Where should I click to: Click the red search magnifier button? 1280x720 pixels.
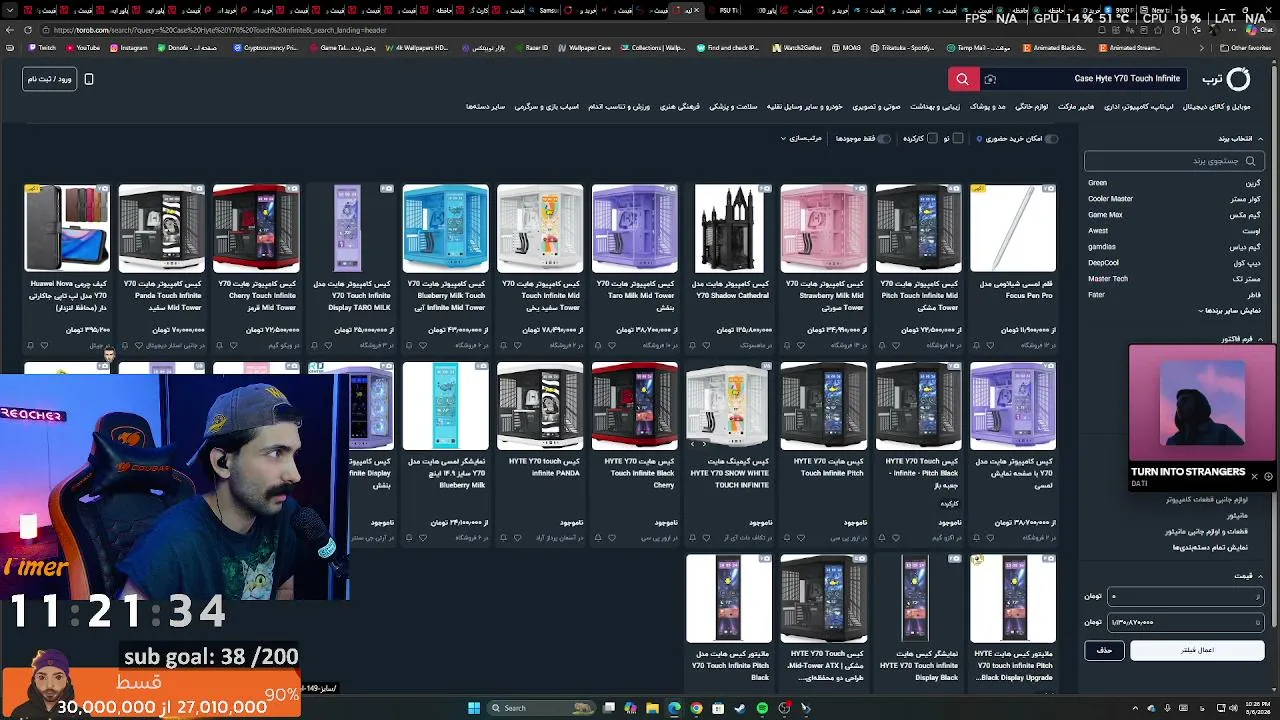pyautogui.click(x=962, y=79)
